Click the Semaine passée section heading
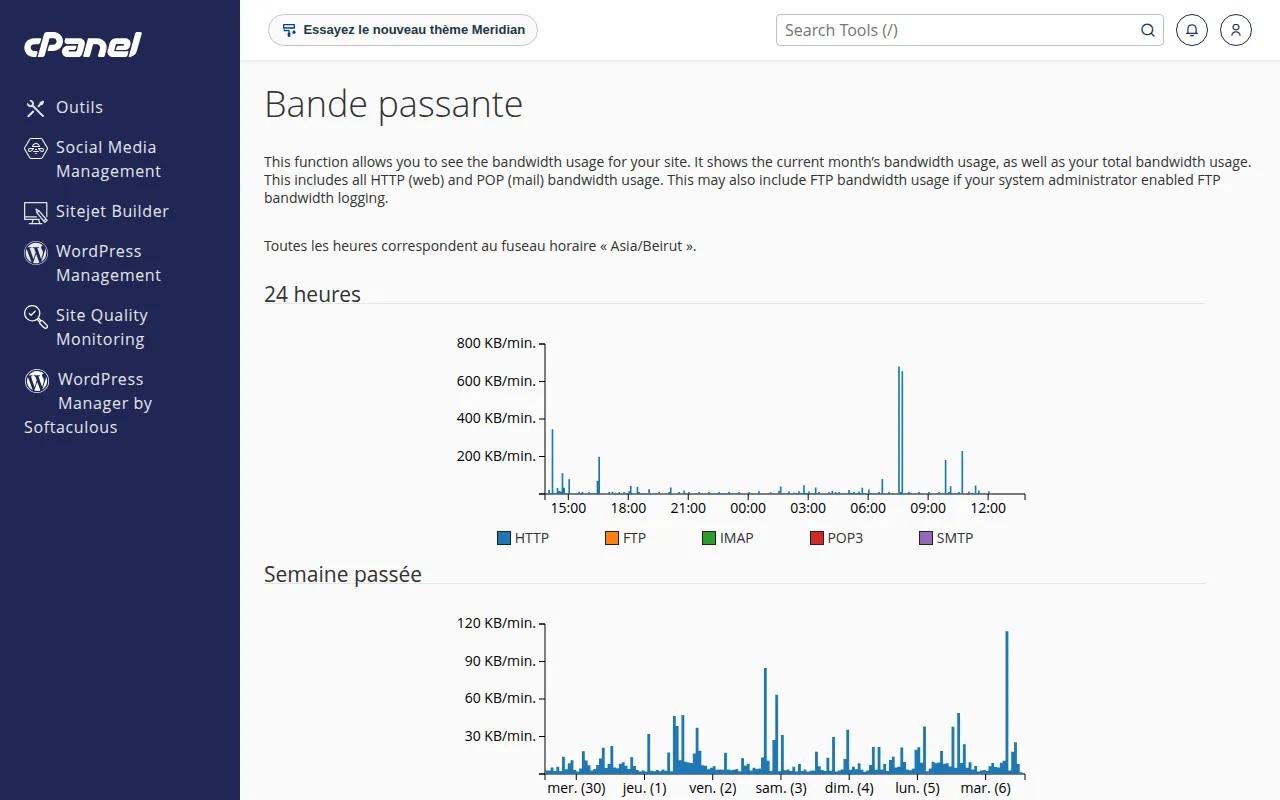The image size is (1280, 800). point(343,574)
